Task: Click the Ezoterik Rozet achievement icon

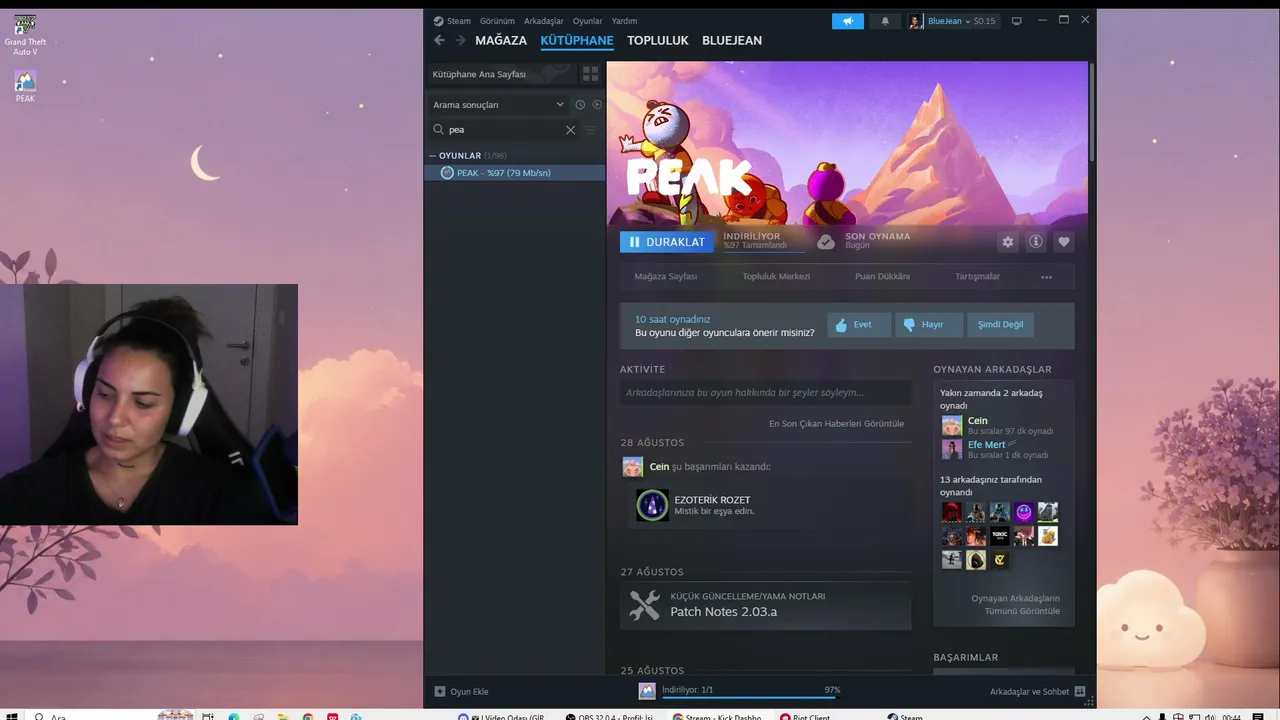Action: [653, 505]
